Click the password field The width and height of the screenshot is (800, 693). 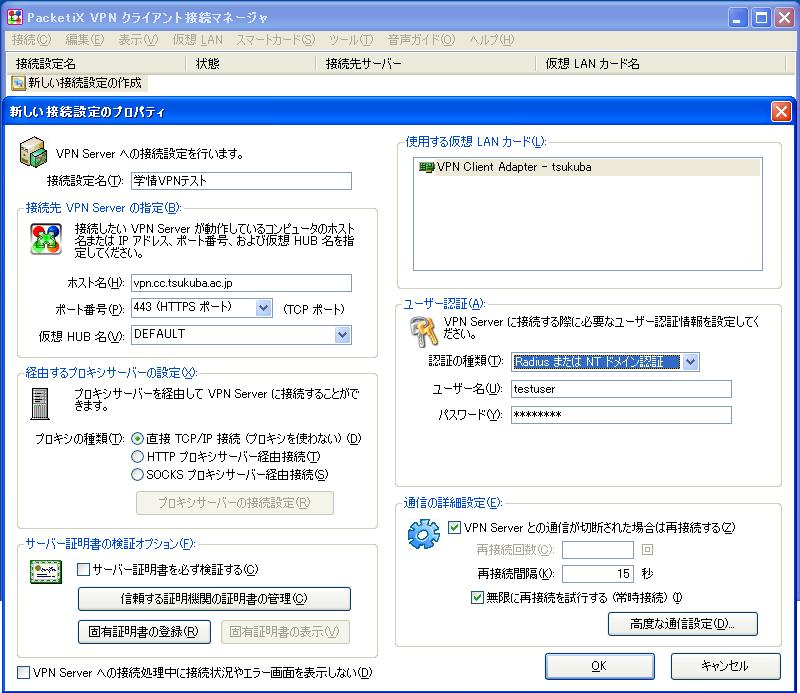[621, 415]
